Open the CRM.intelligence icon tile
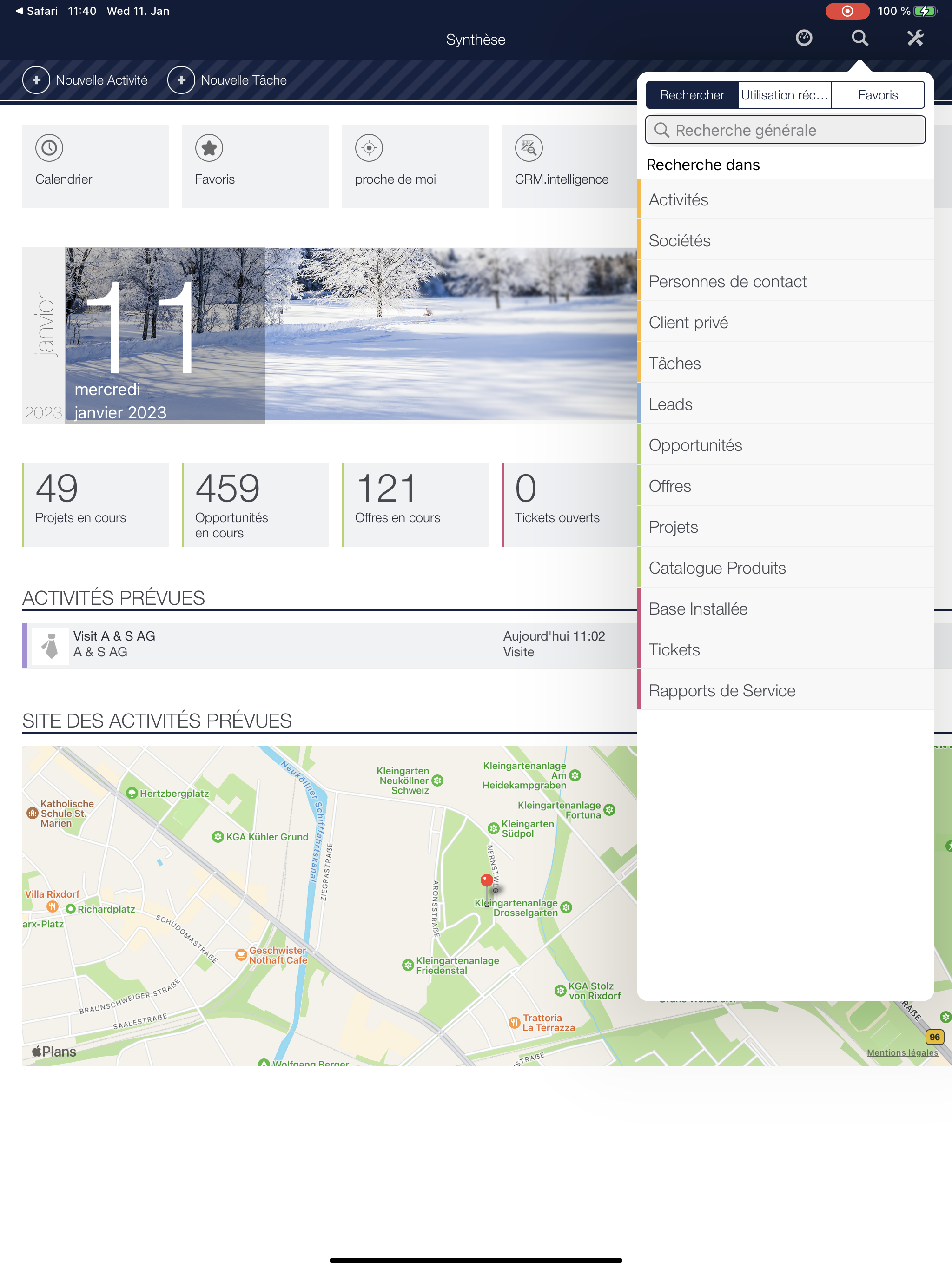The width and height of the screenshot is (952, 1270). 529,148
